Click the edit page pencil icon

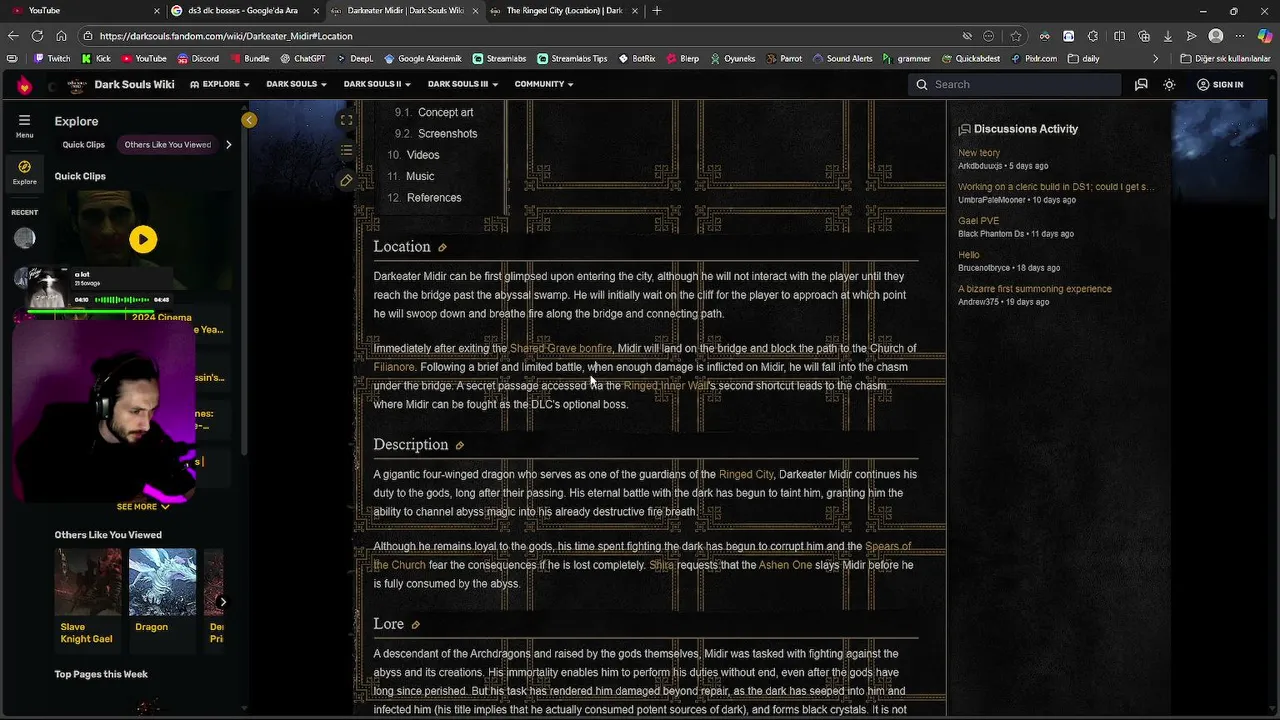point(346,181)
